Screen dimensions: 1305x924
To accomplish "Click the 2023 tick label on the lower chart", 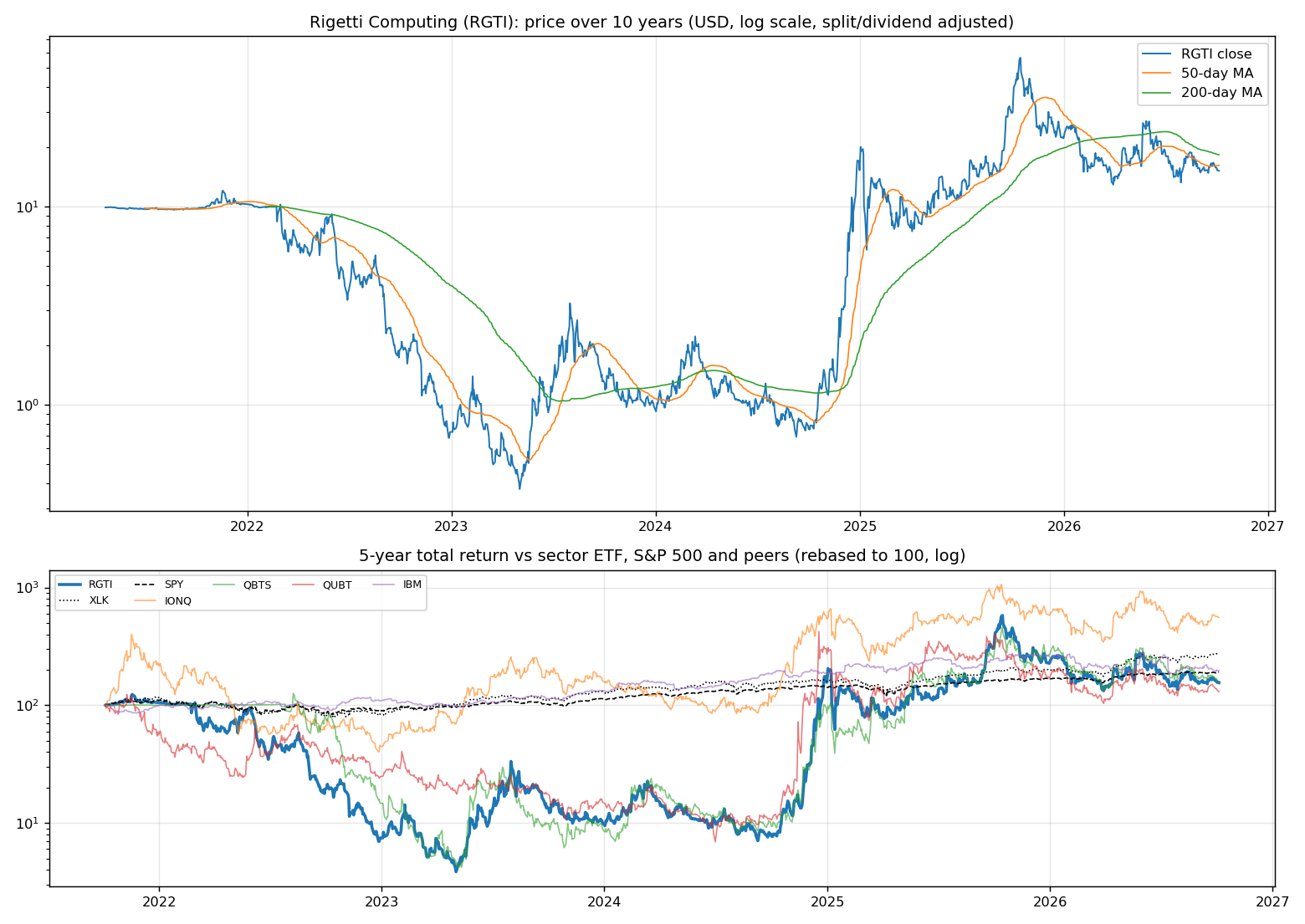I will coord(381,901).
